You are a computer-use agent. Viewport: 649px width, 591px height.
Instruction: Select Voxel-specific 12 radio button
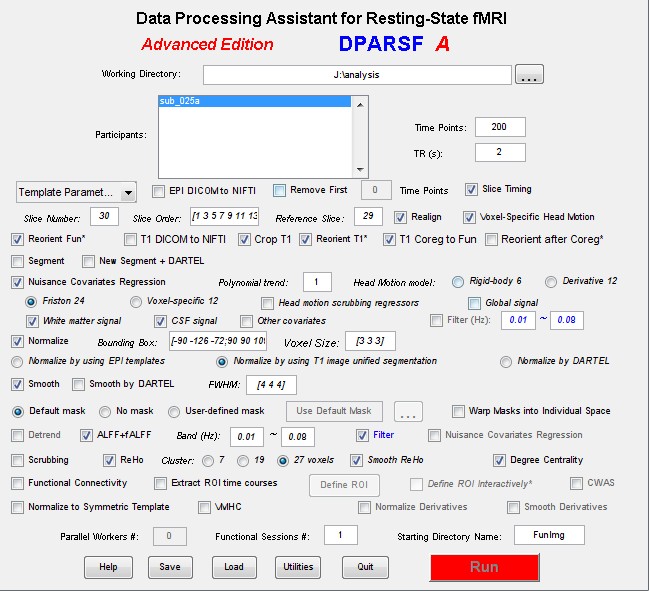(x=135, y=302)
